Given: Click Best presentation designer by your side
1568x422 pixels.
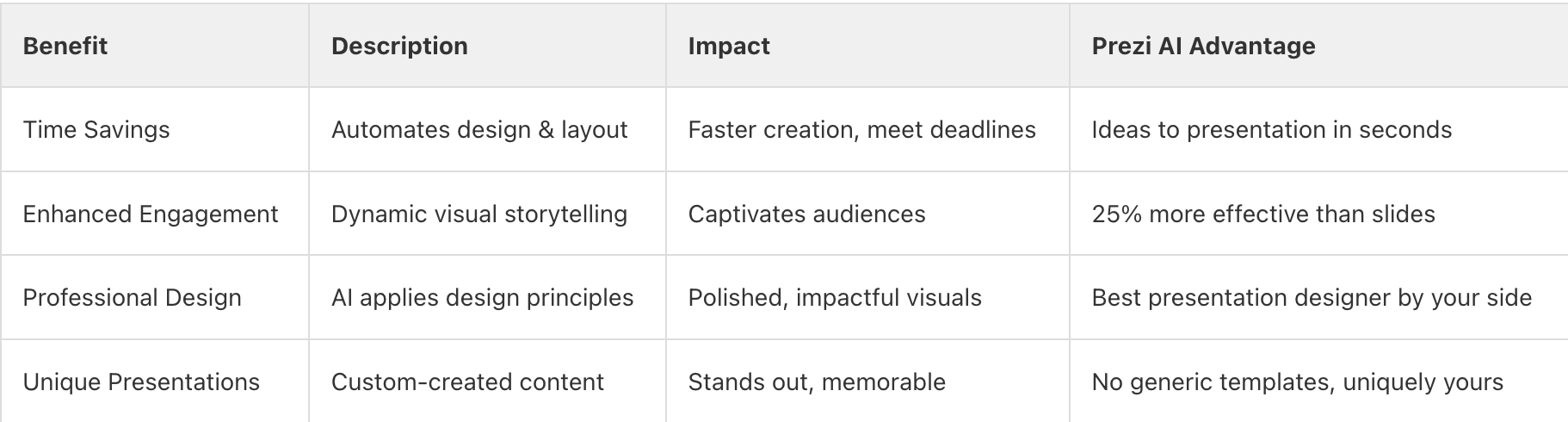Looking at the screenshot, I should (1312, 298).
